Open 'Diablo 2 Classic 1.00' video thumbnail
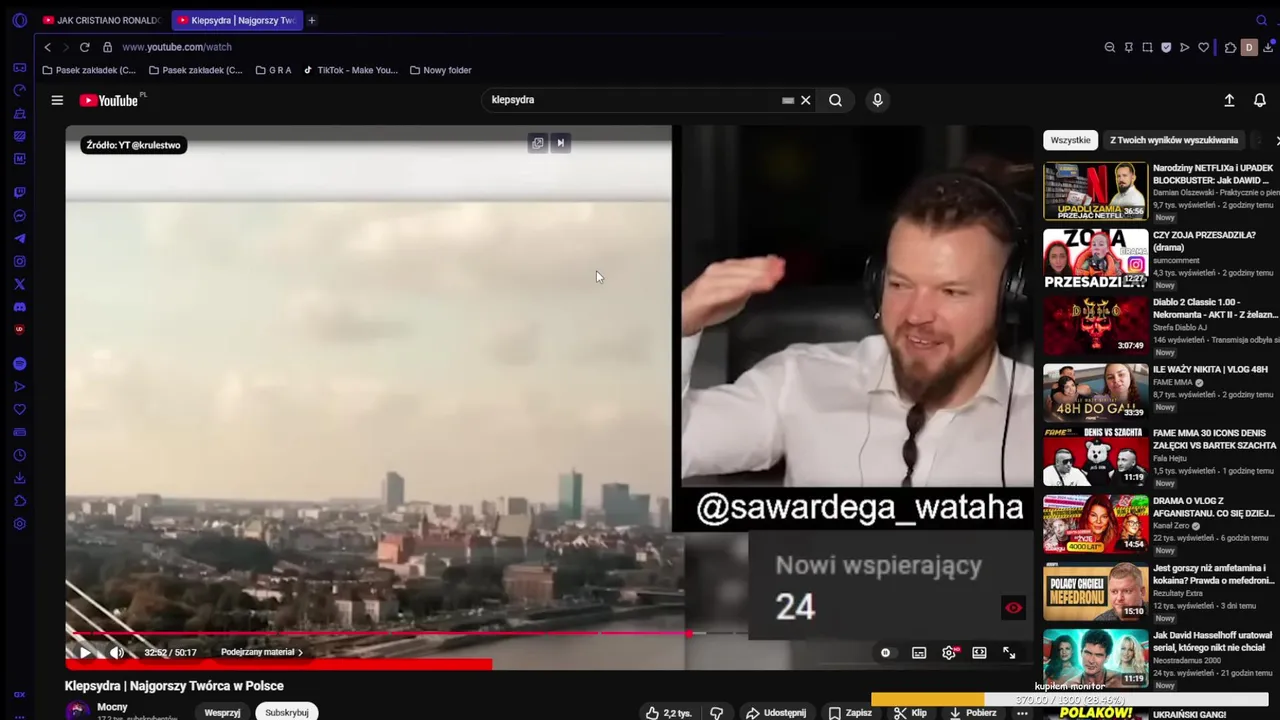Image resolution: width=1280 pixels, height=720 pixels. pyautogui.click(x=1095, y=324)
